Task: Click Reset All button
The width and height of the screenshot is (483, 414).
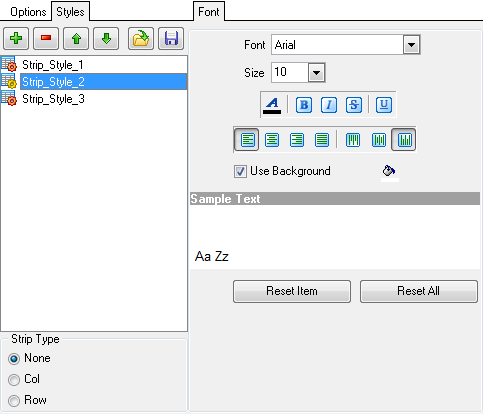Action: [419, 291]
